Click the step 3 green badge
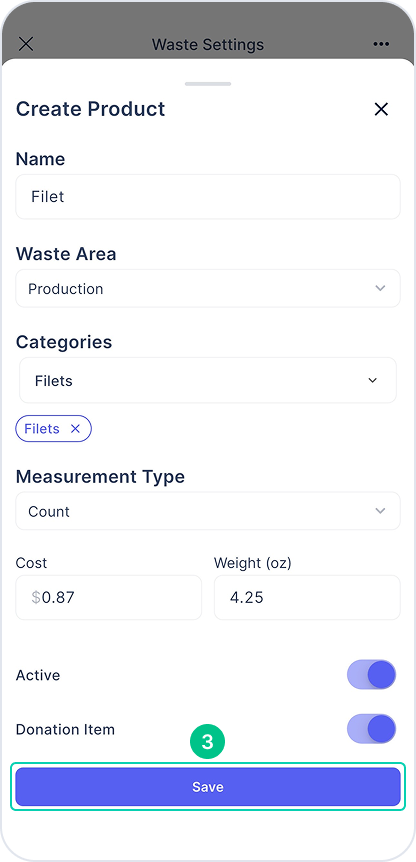This screenshot has width=416, height=862. point(208,742)
